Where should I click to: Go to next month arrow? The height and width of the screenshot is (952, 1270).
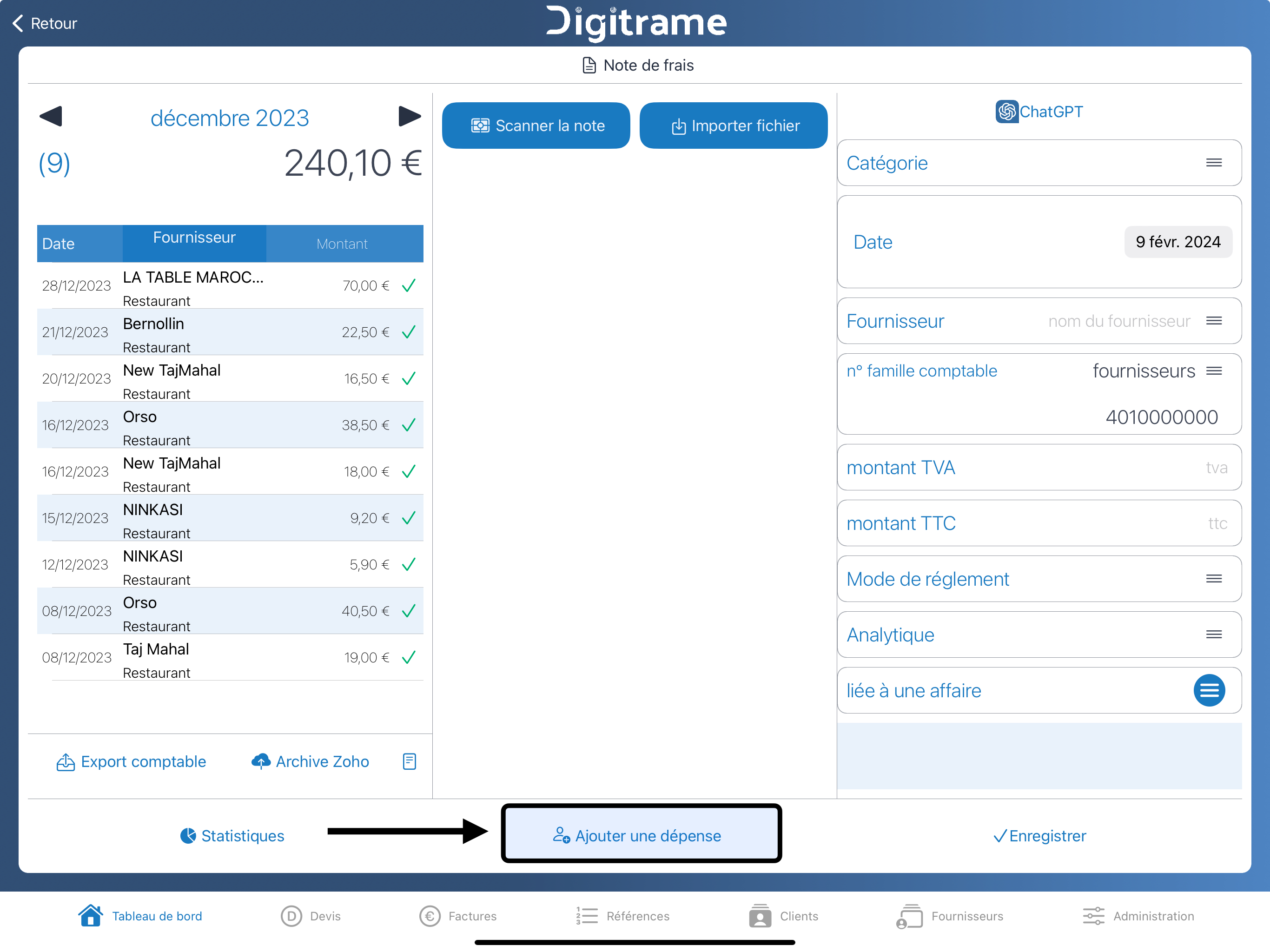click(x=410, y=117)
